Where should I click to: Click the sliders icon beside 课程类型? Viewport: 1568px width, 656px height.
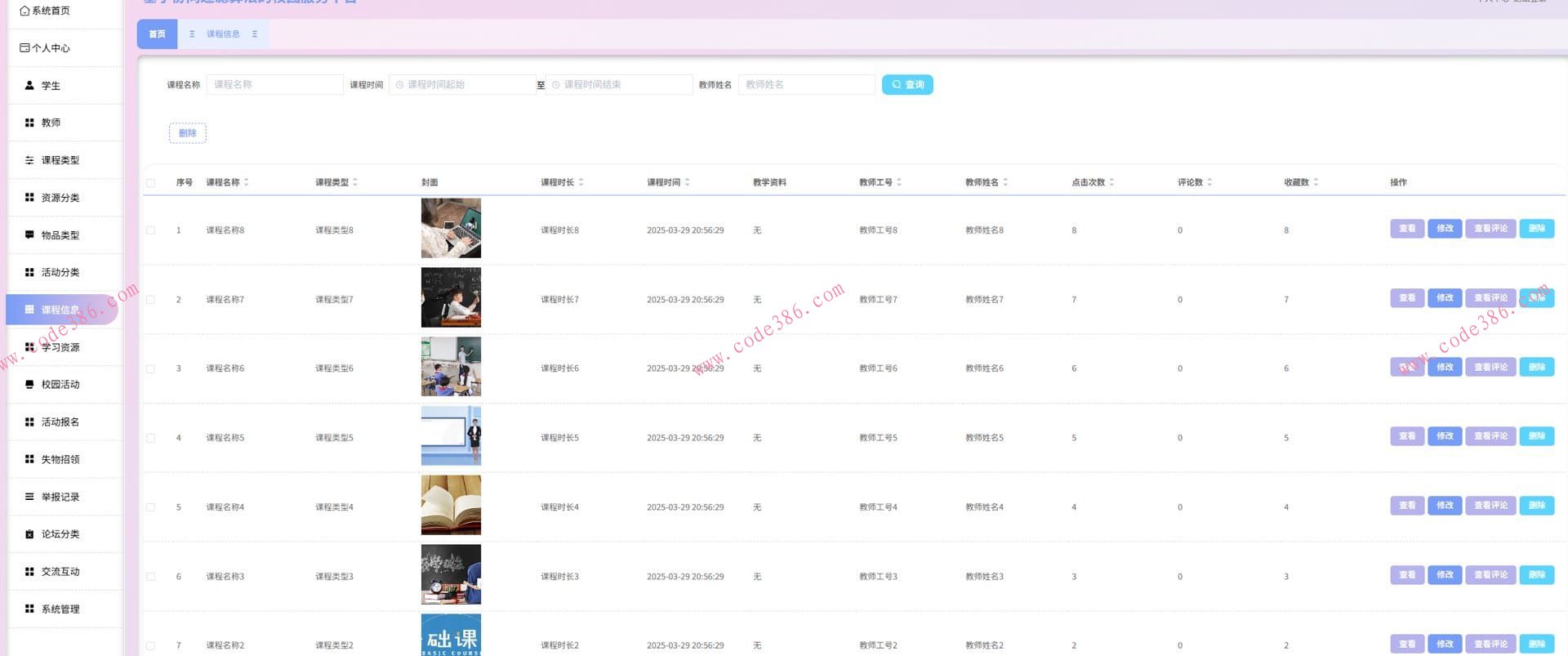[x=29, y=160]
